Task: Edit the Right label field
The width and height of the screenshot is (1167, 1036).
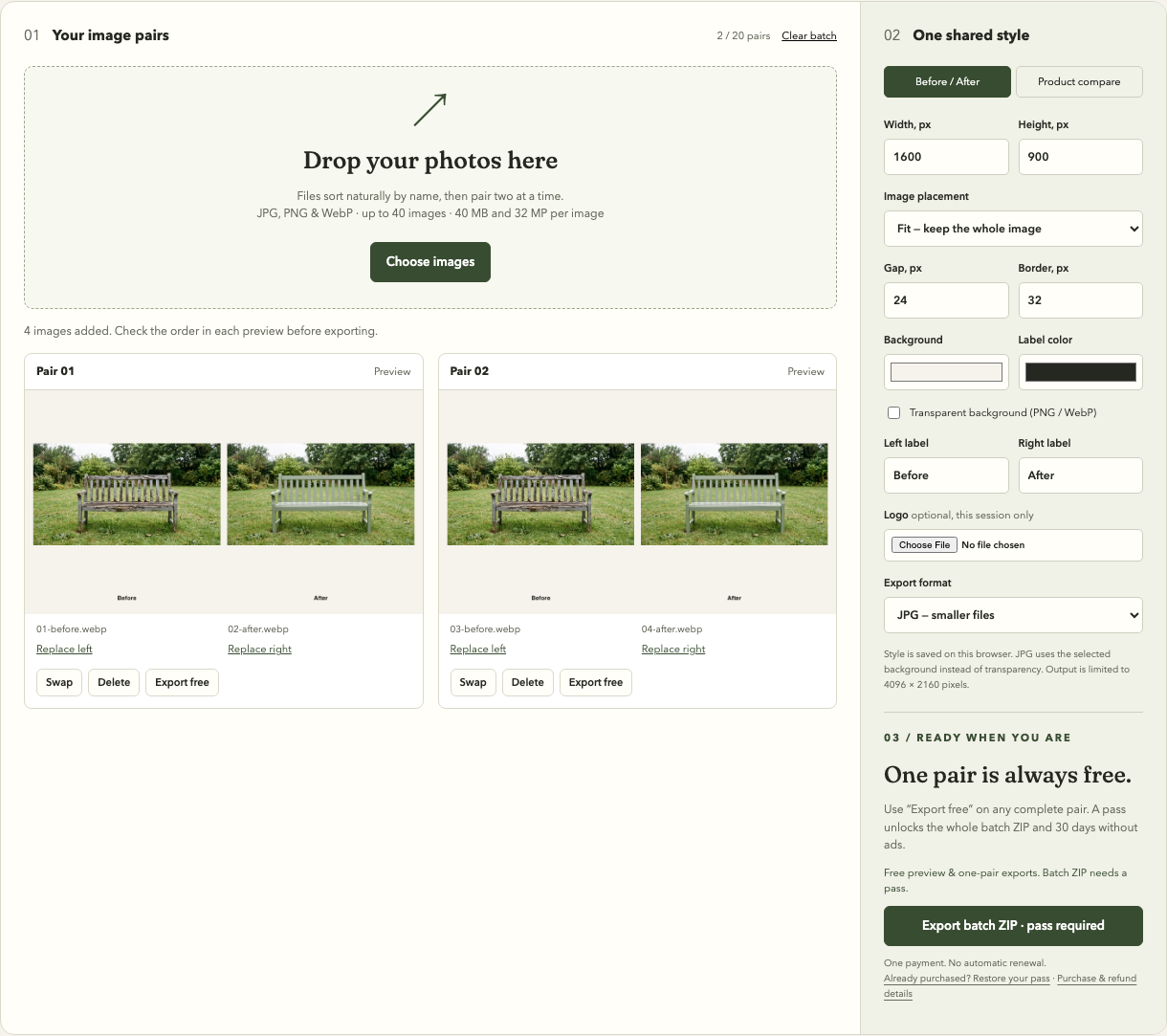Action: click(1081, 475)
